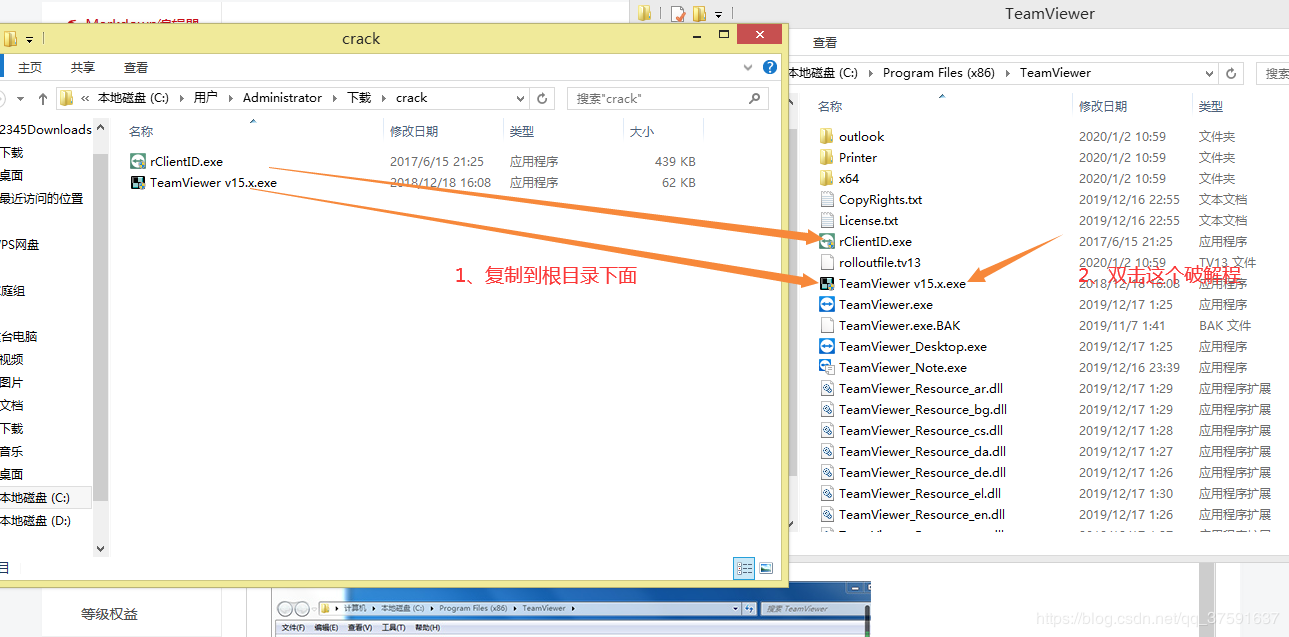This screenshot has width=1289, height=637.
Task: Select the CopyRights.txt file icon
Action: [x=826, y=199]
